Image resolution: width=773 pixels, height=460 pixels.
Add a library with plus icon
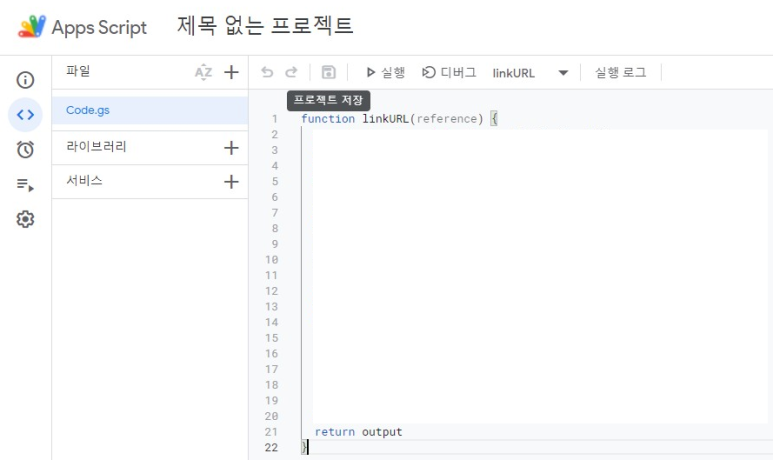231,147
